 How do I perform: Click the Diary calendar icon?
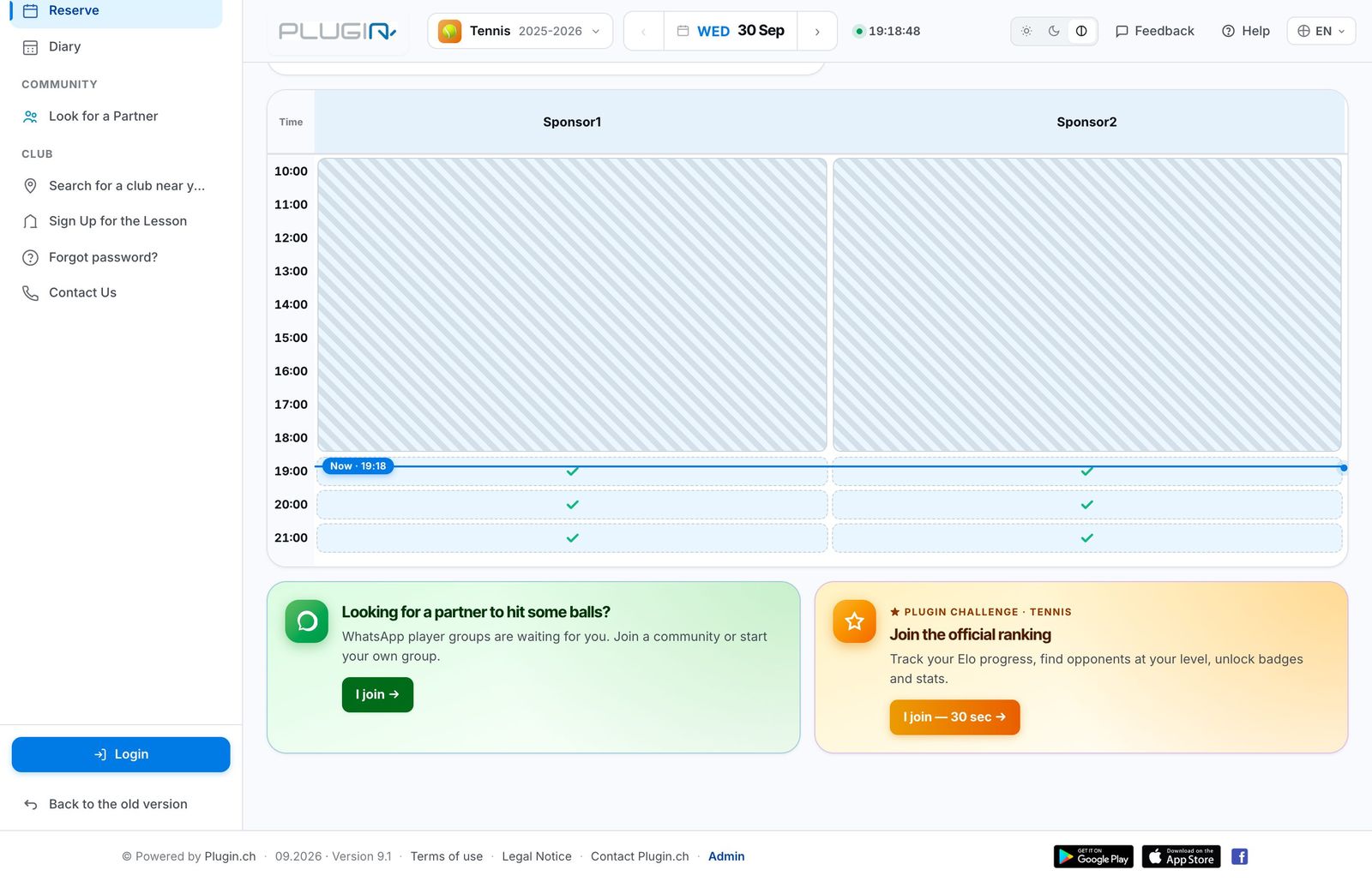[x=30, y=47]
